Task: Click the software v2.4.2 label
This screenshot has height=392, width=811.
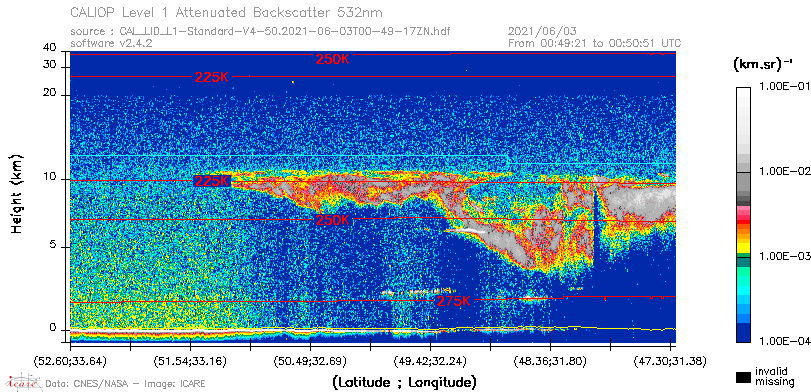Action: 111,43
